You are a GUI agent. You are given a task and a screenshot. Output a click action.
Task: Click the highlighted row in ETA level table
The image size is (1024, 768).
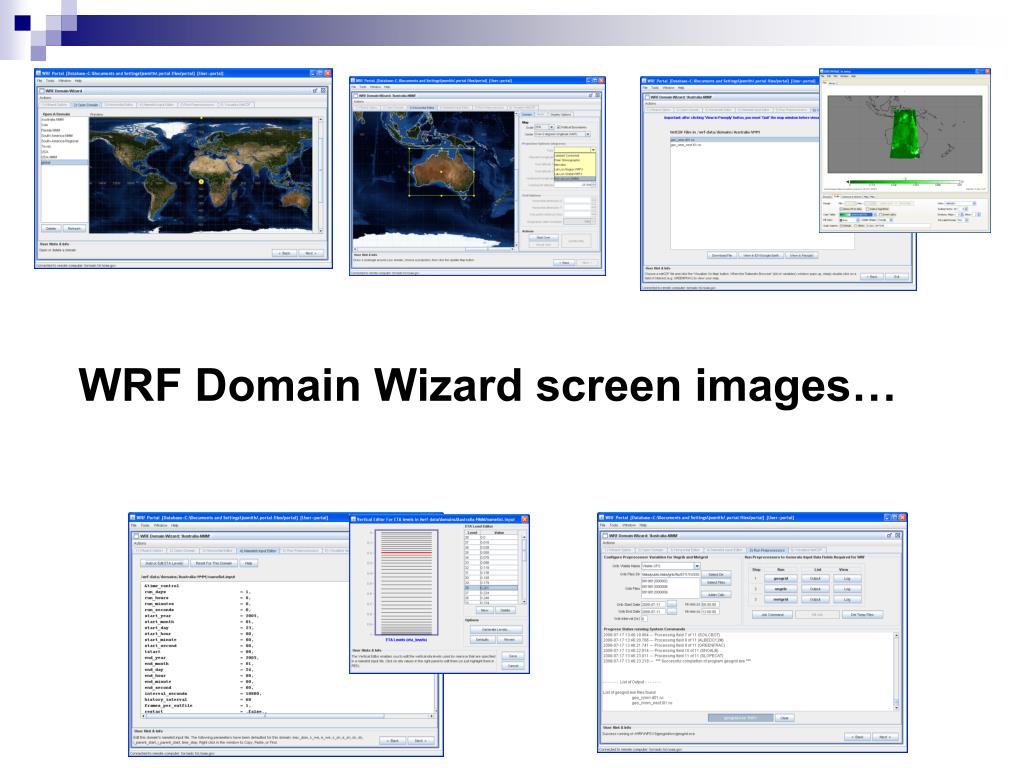point(491,588)
